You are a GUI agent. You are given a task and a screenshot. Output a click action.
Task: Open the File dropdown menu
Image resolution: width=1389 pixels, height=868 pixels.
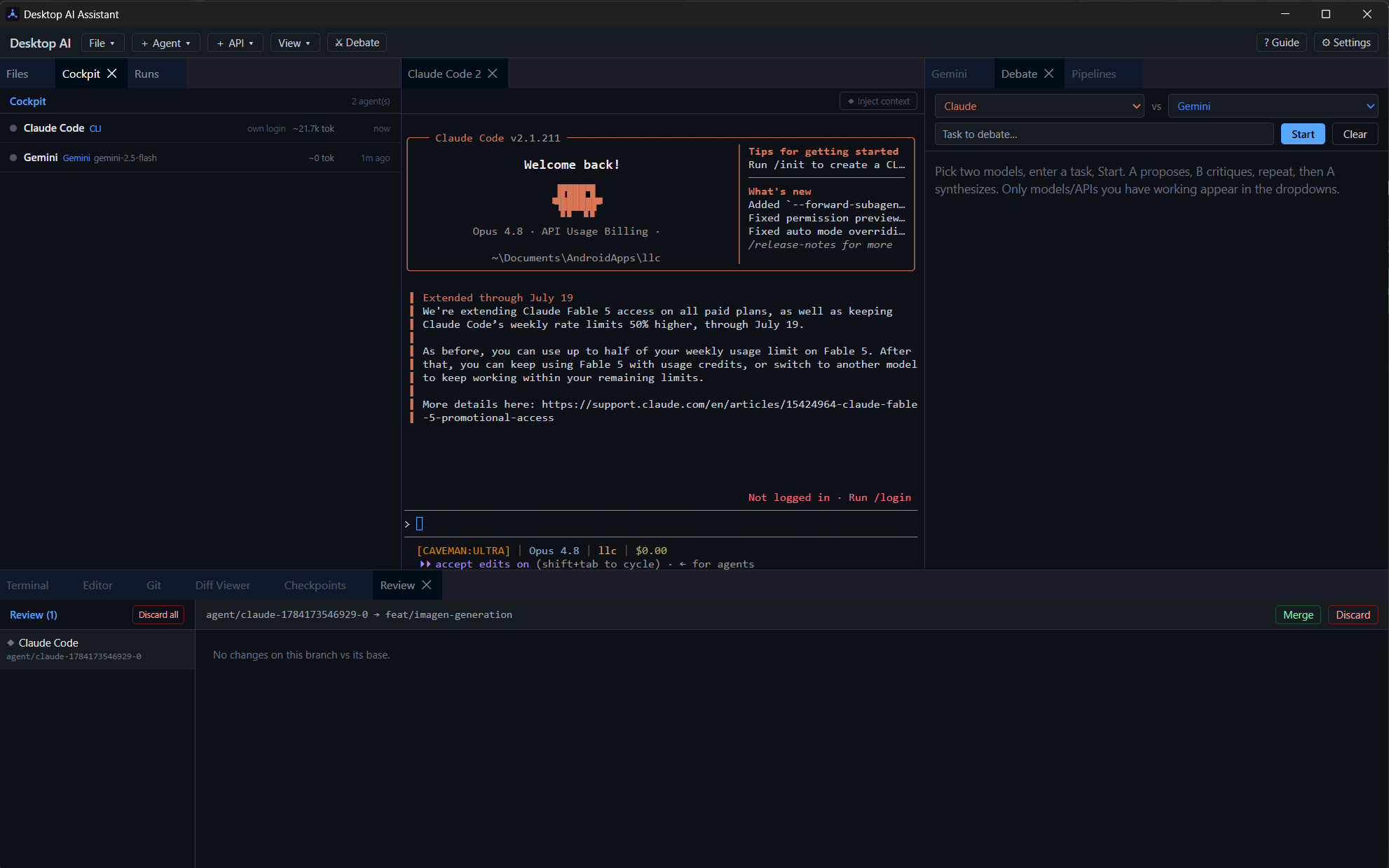point(102,43)
